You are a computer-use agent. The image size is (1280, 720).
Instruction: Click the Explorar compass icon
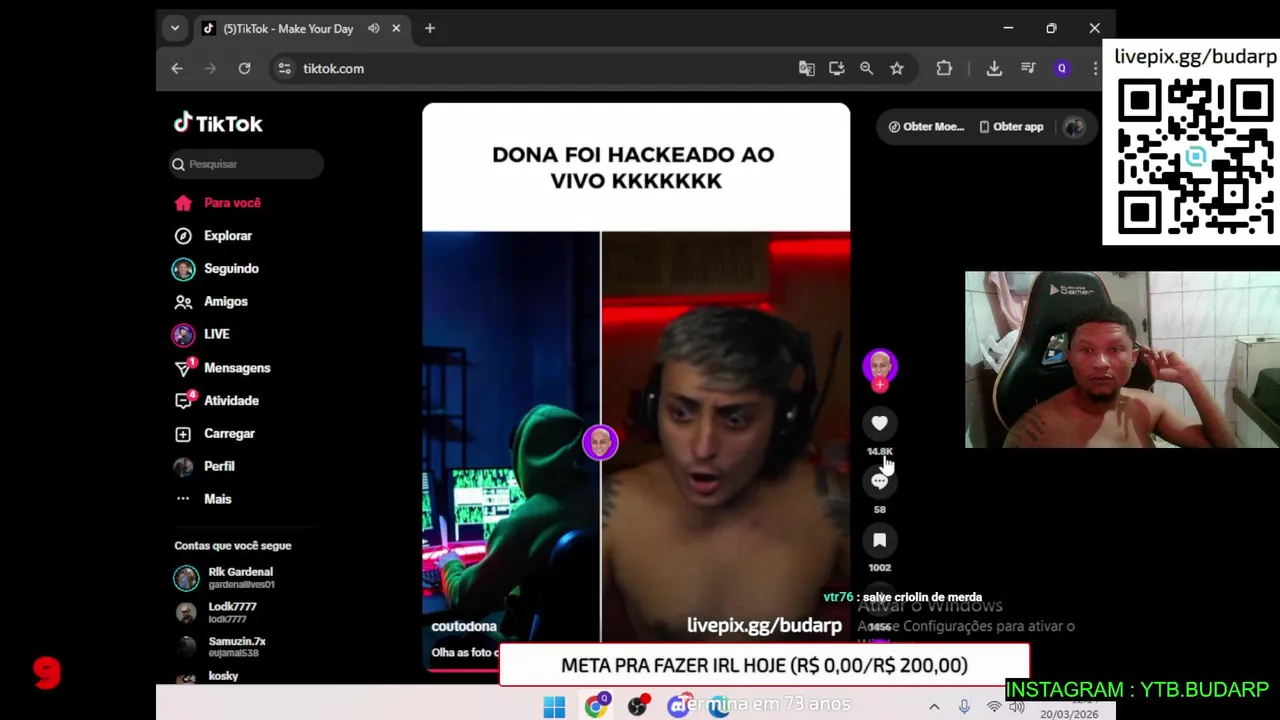pos(183,236)
